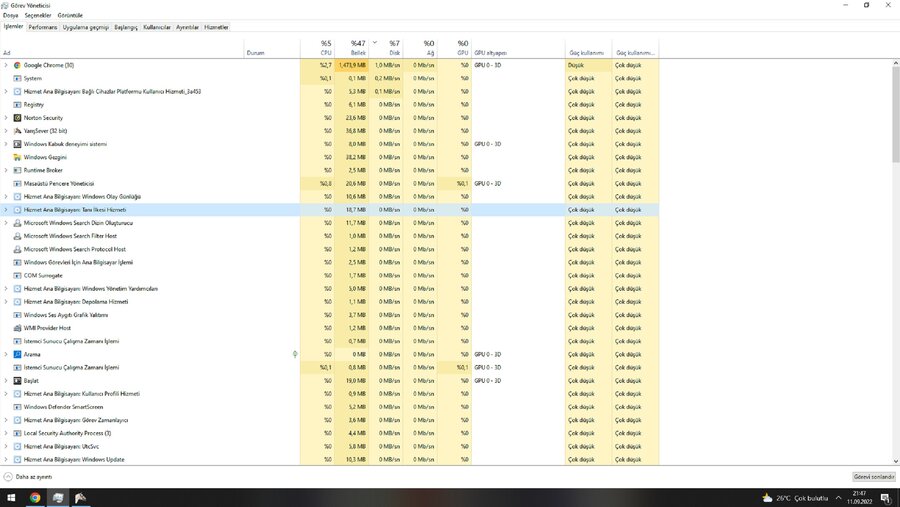The image size is (900, 507).
Task: Select the Hizmet Ana Bilgisayarı: Tanı İlkesi Hizmeti row
Action: click(329, 210)
